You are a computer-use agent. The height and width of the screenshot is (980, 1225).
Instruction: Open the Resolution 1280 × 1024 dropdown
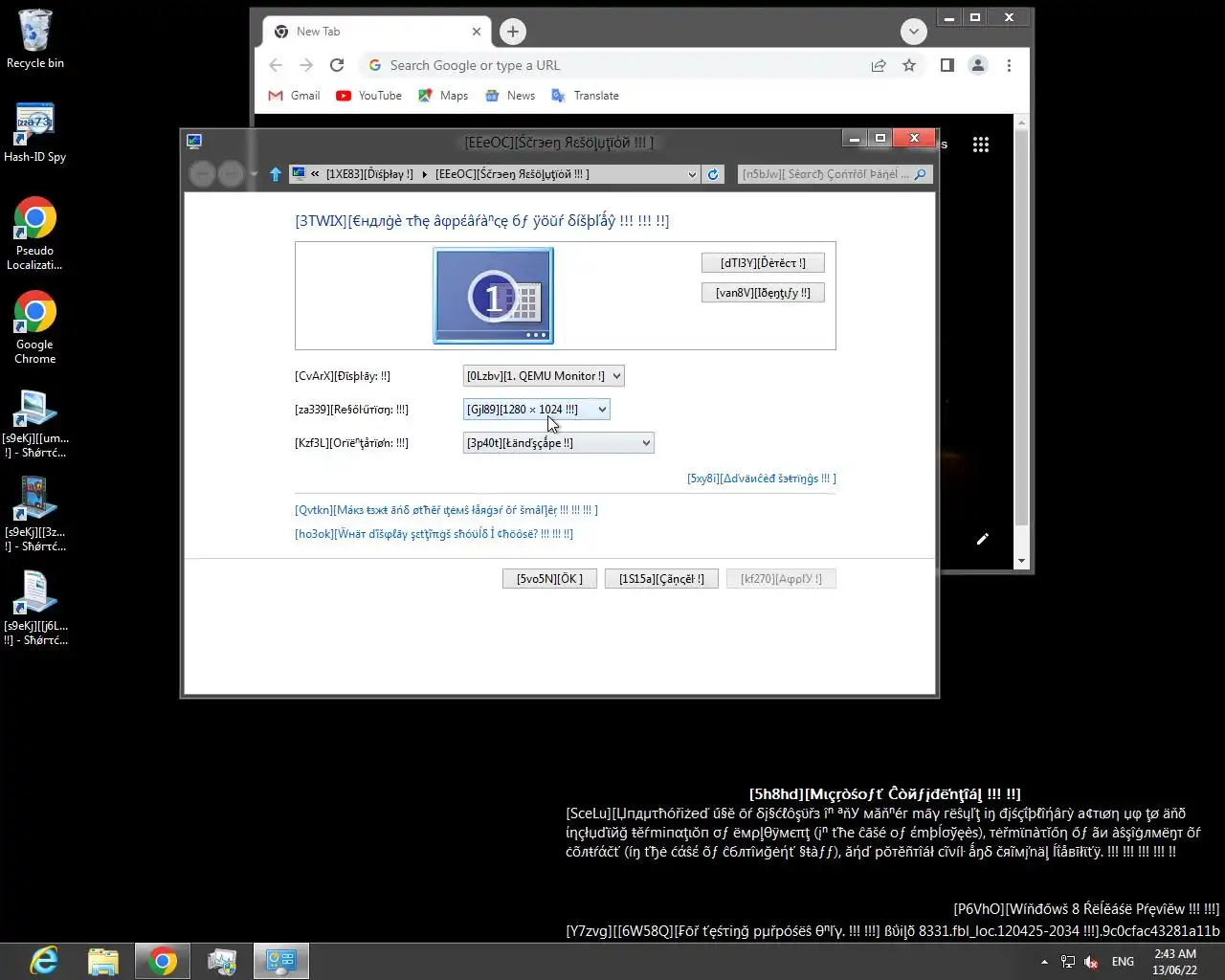537,410
